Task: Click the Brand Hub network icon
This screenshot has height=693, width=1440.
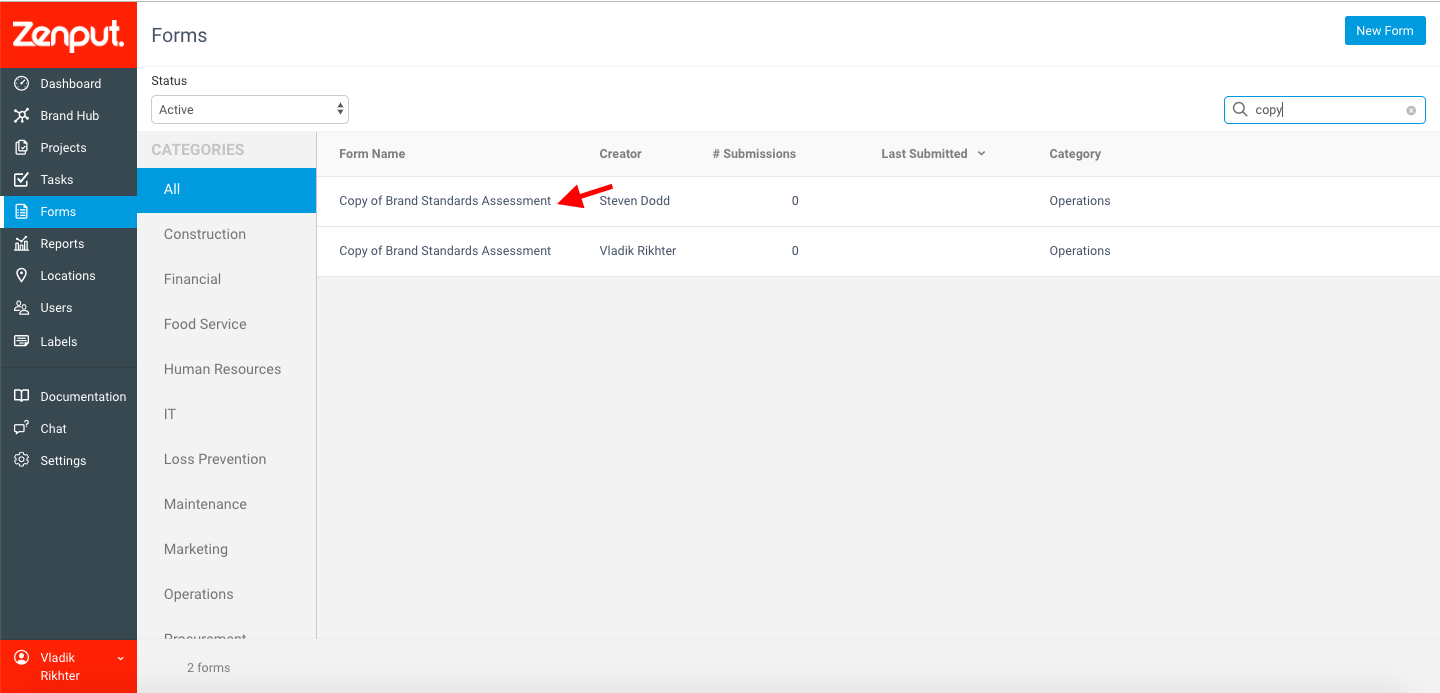Action: pos(21,115)
